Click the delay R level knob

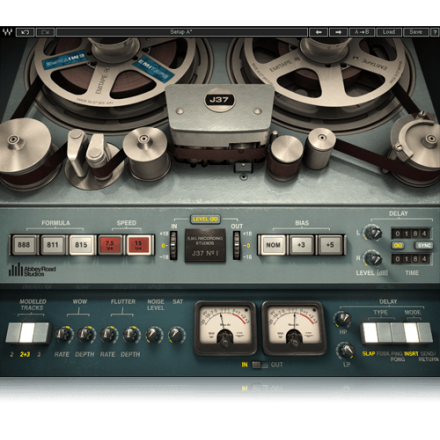372,258
